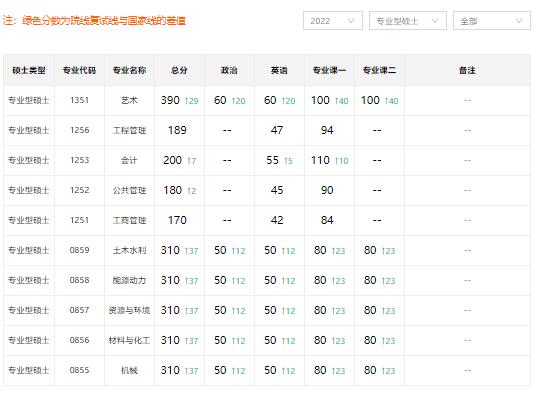This screenshot has width=537, height=393.
Task: Click total score 390 for 艺术
Action: tap(170, 100)
